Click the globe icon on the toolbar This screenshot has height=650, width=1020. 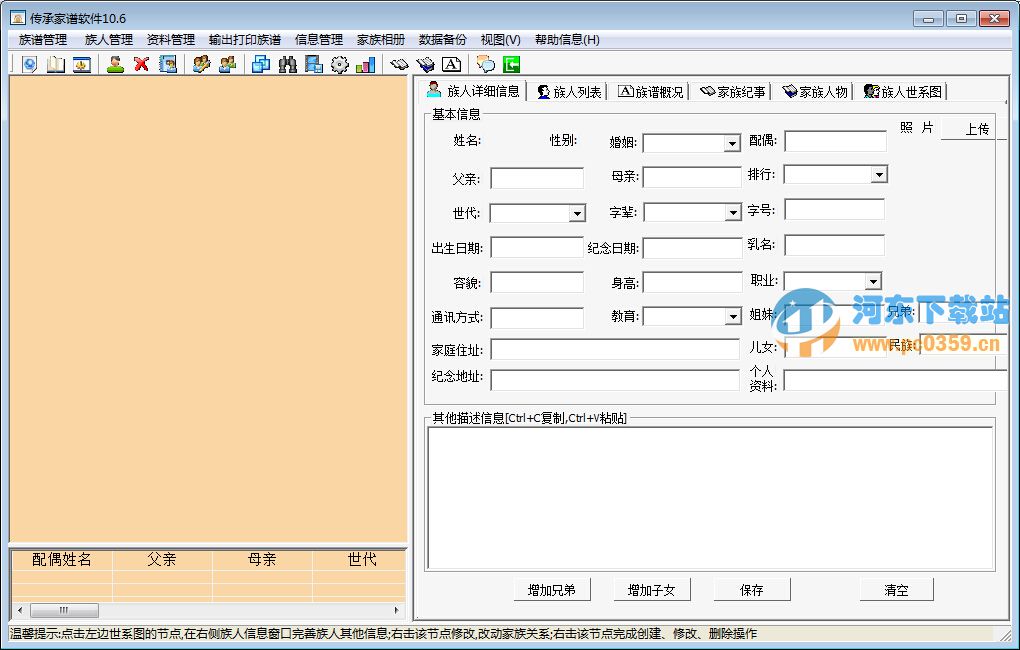[x=29, y=64]
